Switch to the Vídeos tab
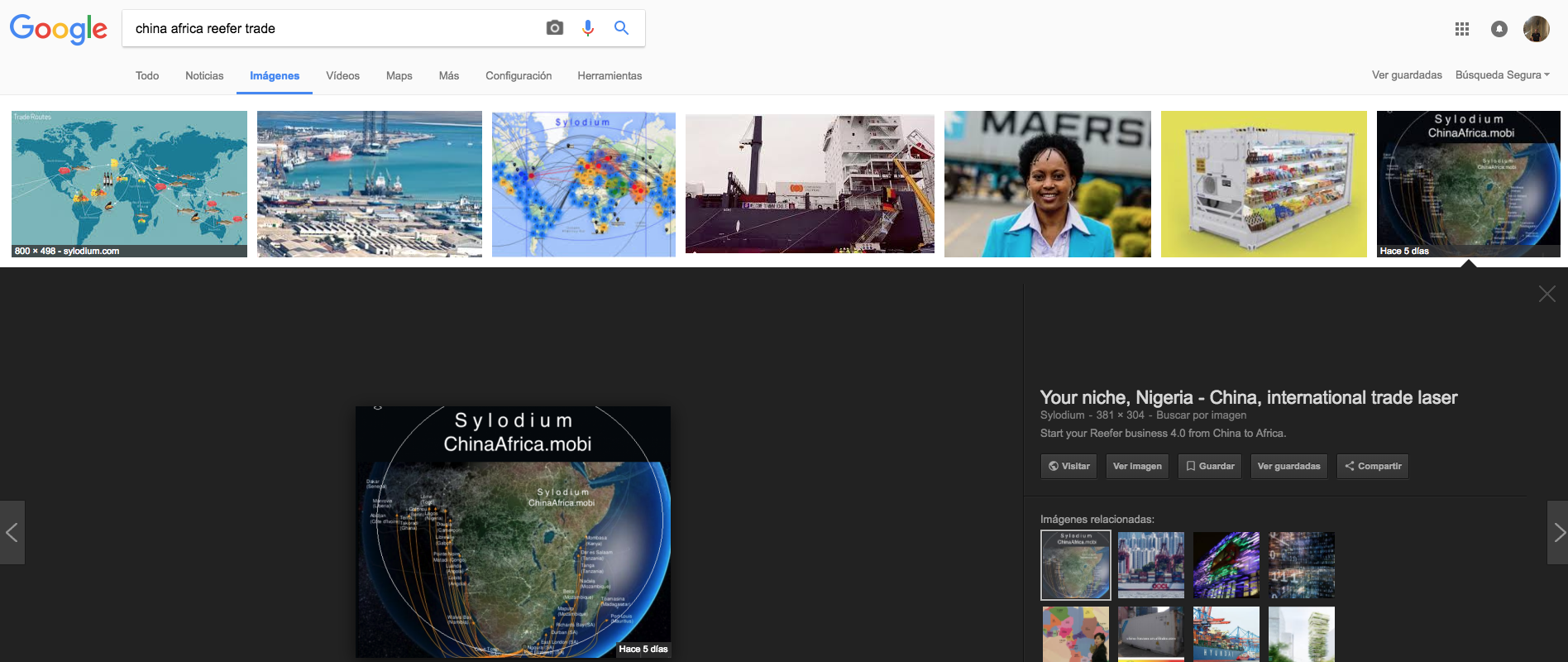The width and height of the screenshot is (1568, 662). [342, 75]
